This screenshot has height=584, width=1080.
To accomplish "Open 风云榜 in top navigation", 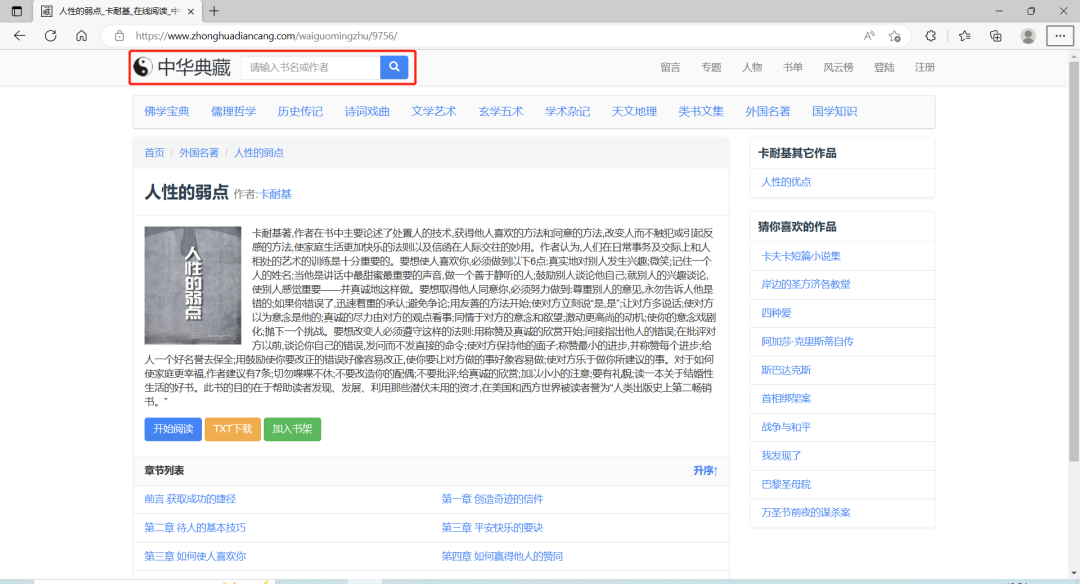I will [x=838, y=67].
